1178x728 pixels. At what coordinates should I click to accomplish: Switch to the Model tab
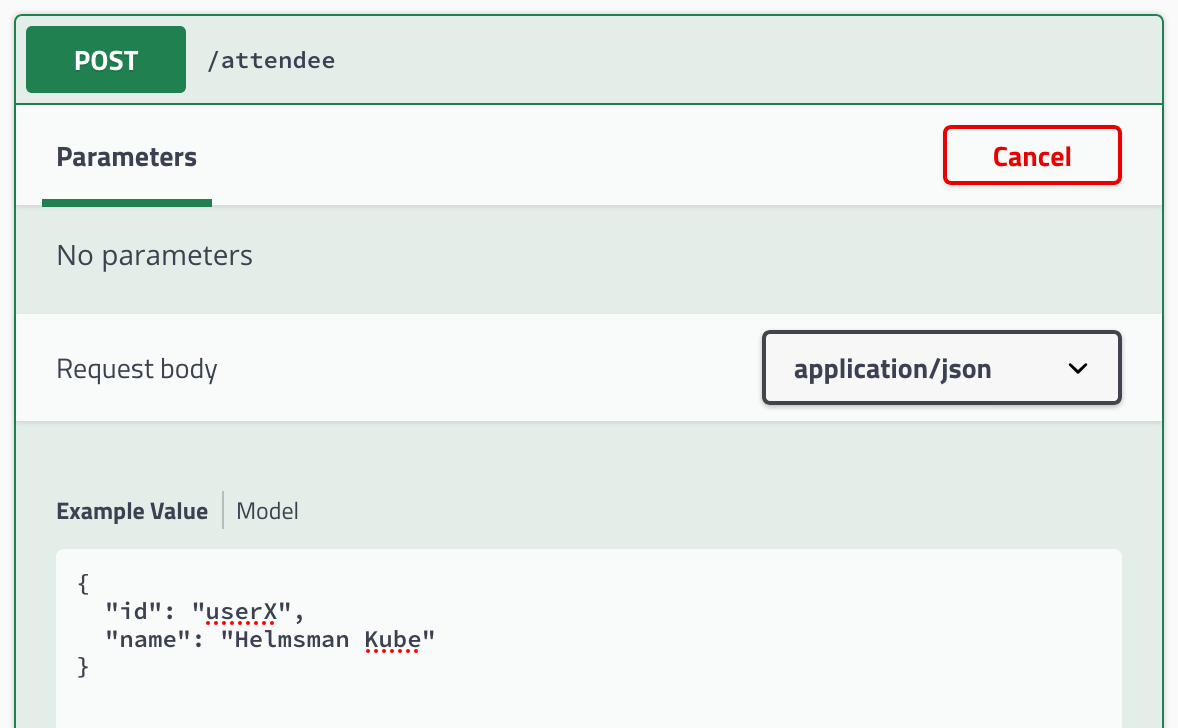point(266,511)
